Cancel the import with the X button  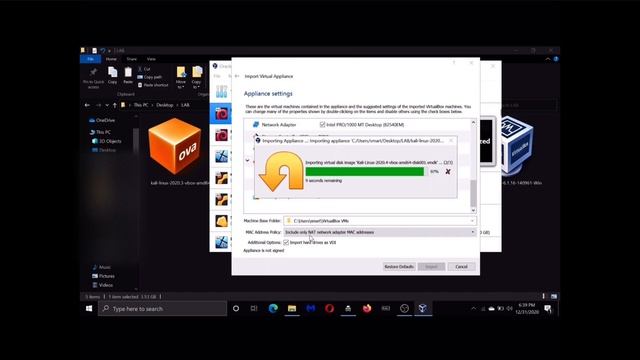pyautogui.click(x=448, y=171)
